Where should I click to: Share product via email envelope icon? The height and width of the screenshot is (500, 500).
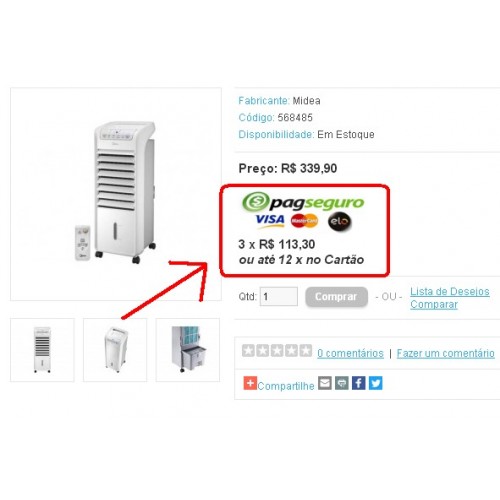coord(325,383)
